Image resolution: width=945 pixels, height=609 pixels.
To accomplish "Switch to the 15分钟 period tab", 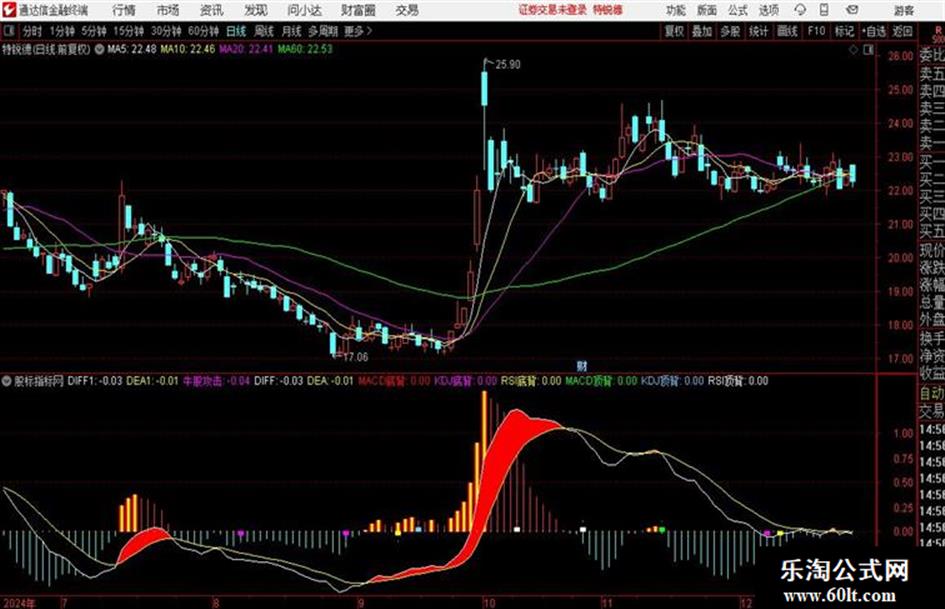I will tap(129, 31).
